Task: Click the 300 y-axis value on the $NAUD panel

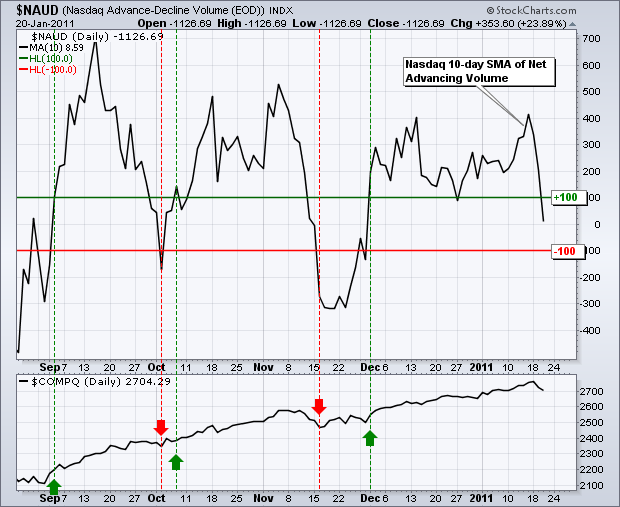Action: point(591,145)
